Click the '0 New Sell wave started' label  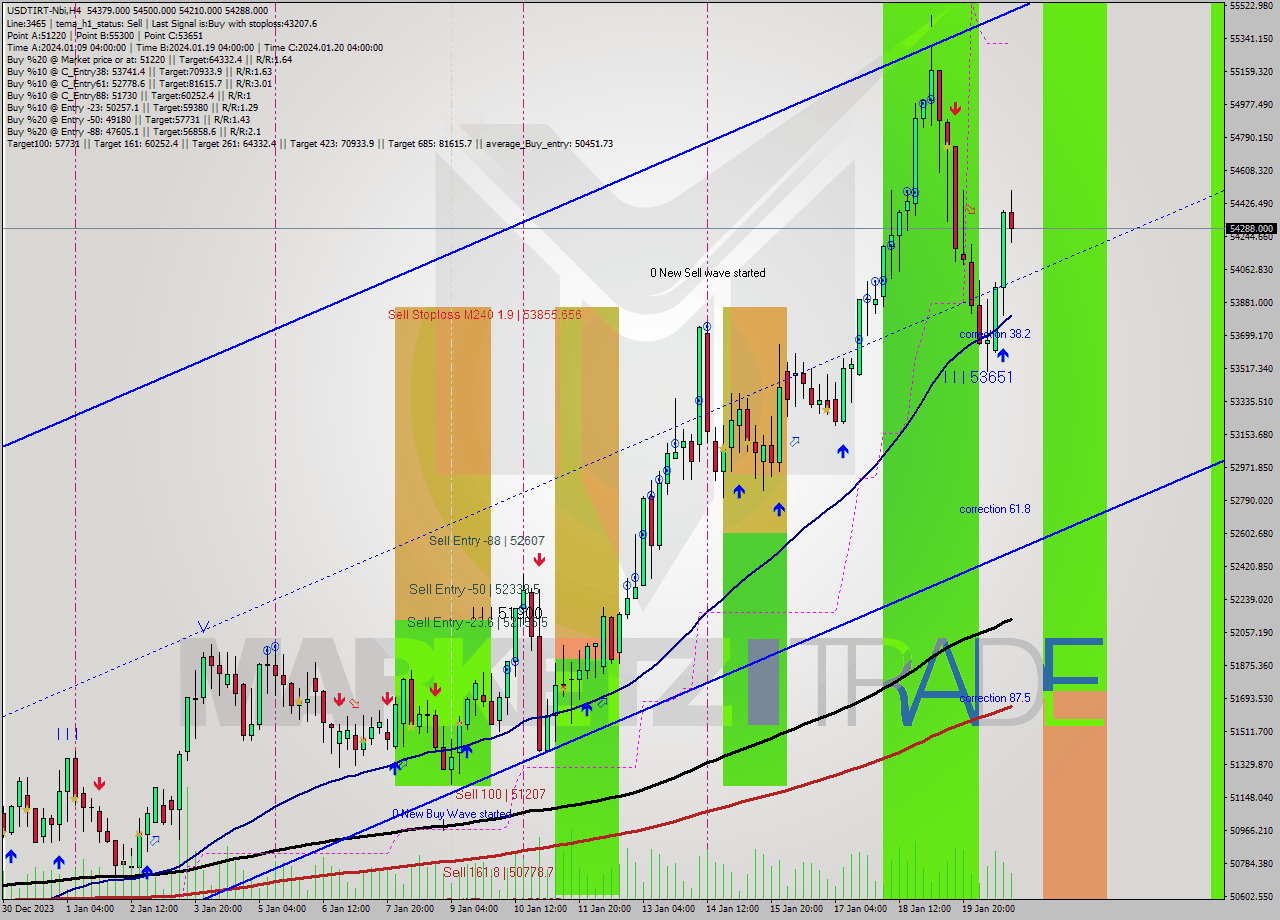pyautogui.click(x=707, y=273)
